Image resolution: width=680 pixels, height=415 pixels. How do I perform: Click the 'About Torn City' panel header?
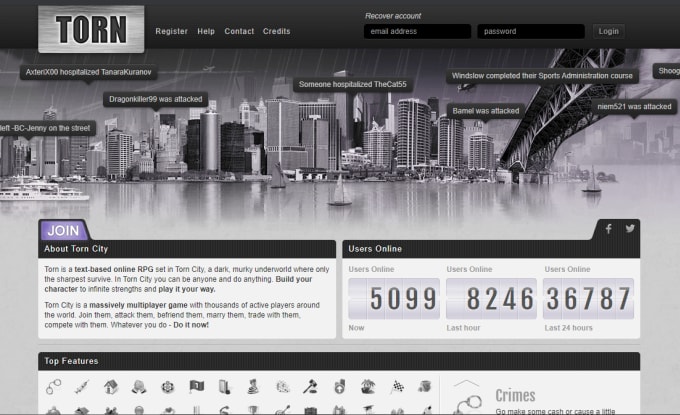(x=187, y=249)
